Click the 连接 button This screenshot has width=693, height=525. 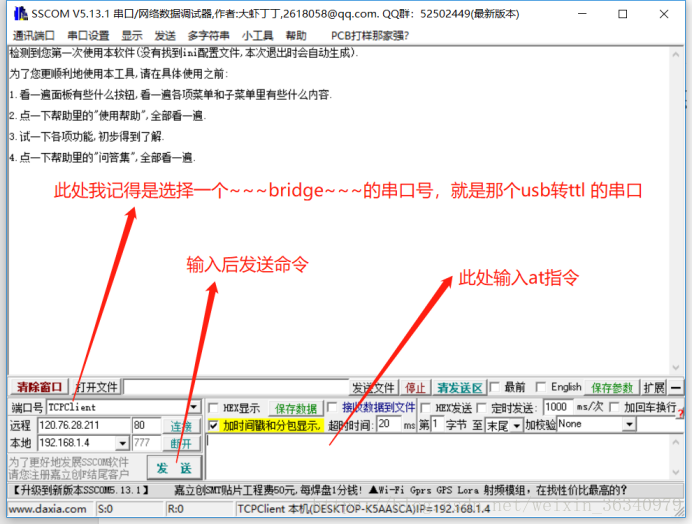181,426
